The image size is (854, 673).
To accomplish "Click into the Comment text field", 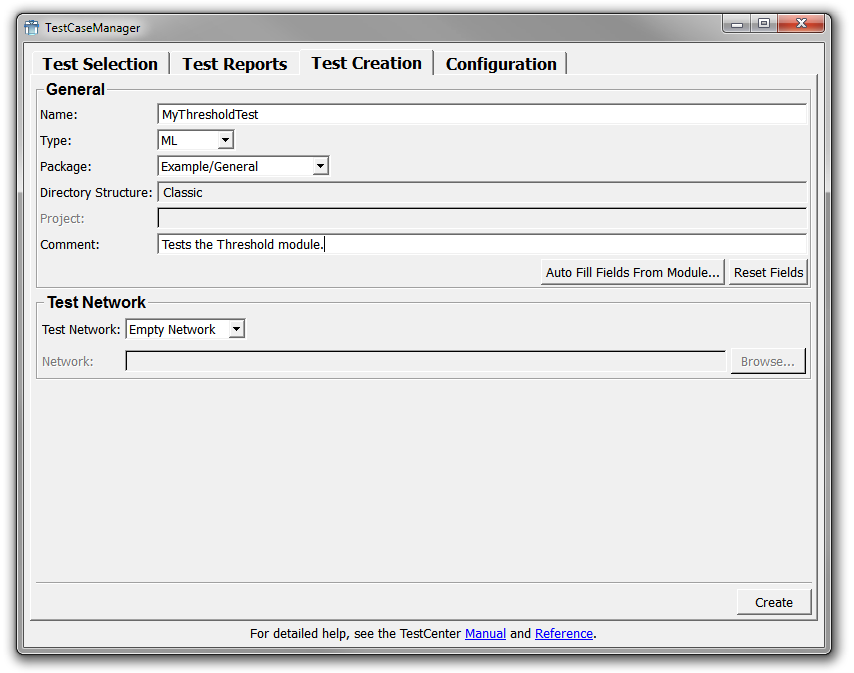I will coord(481,245).
